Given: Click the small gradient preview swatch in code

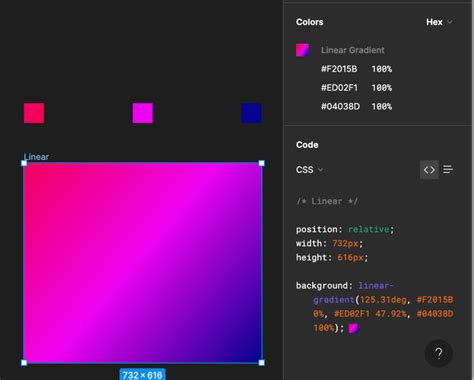Looking at the screenshot, I should point(353,328).
